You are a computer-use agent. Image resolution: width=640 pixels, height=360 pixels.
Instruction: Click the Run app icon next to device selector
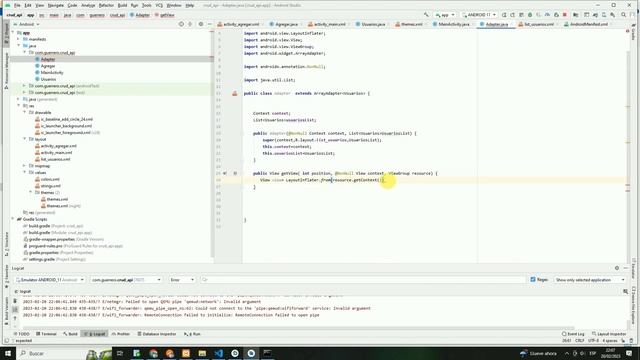[x=504, y=15]
